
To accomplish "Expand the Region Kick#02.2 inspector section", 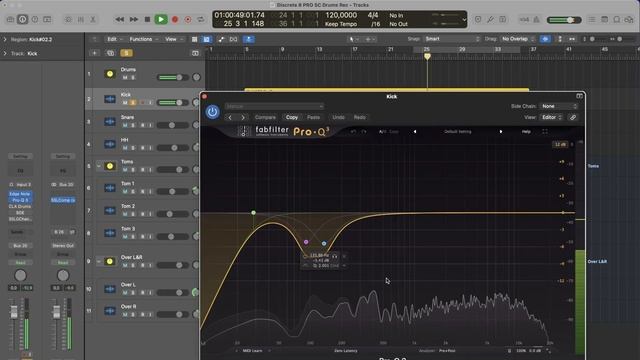I will click(x=5, y=40).
